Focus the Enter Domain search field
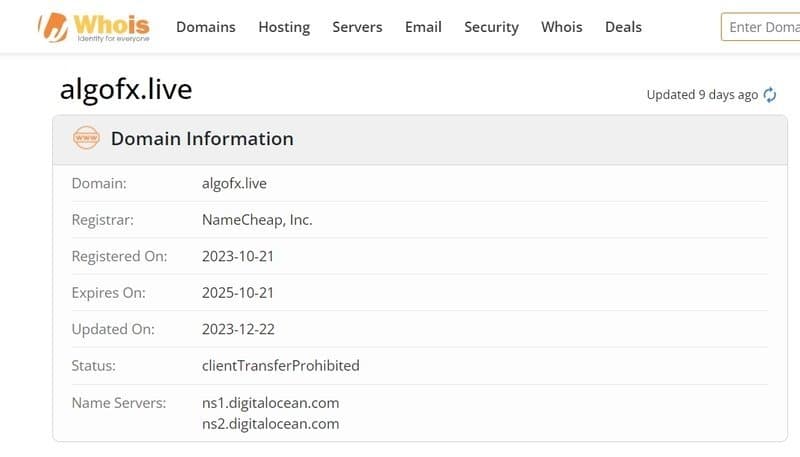This screenshot has height=457, width=800. click(x=762, y=27)
